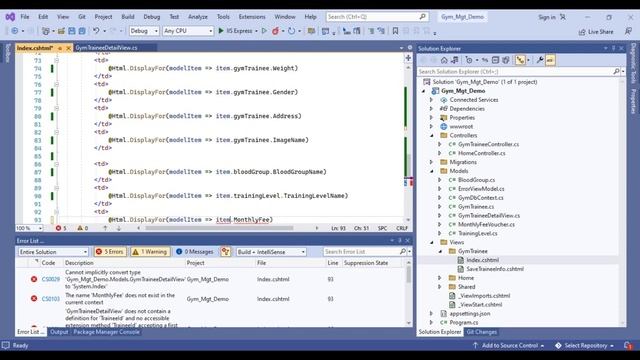Toggle Track Active Item in Solution Explorer
This screenshot has width=640, height=360.
[x=520, y=60]
